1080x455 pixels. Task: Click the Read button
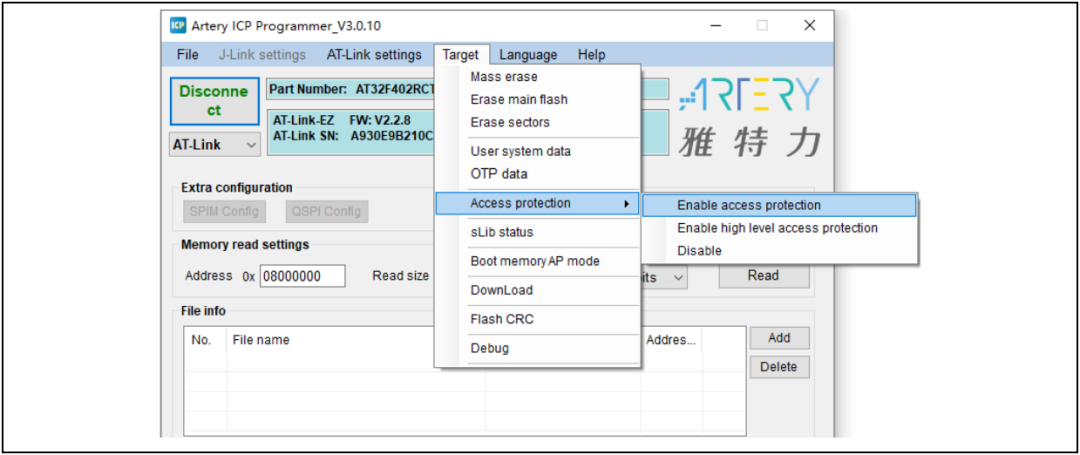click(x=764, y=275)
